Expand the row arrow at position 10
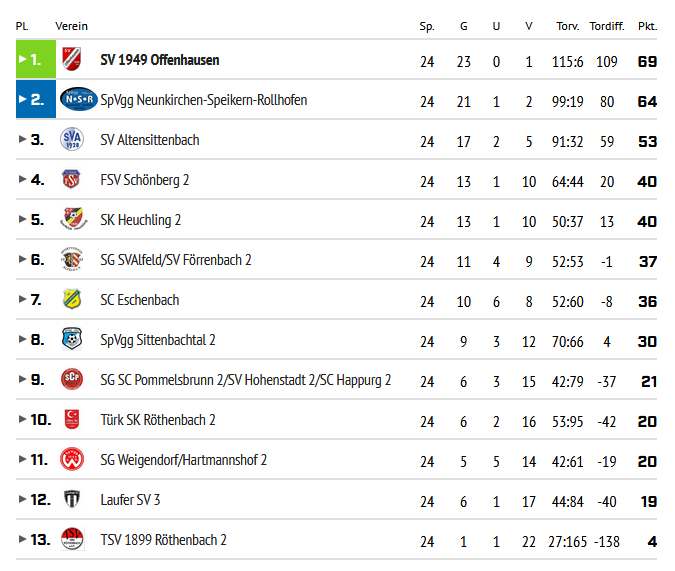Viewport: 675px width, 571px height. (x=23, y=419)
